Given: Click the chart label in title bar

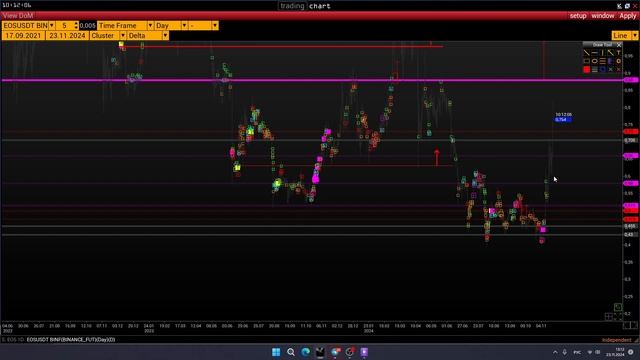Looking at the screenshot, I should pos(320,6).
